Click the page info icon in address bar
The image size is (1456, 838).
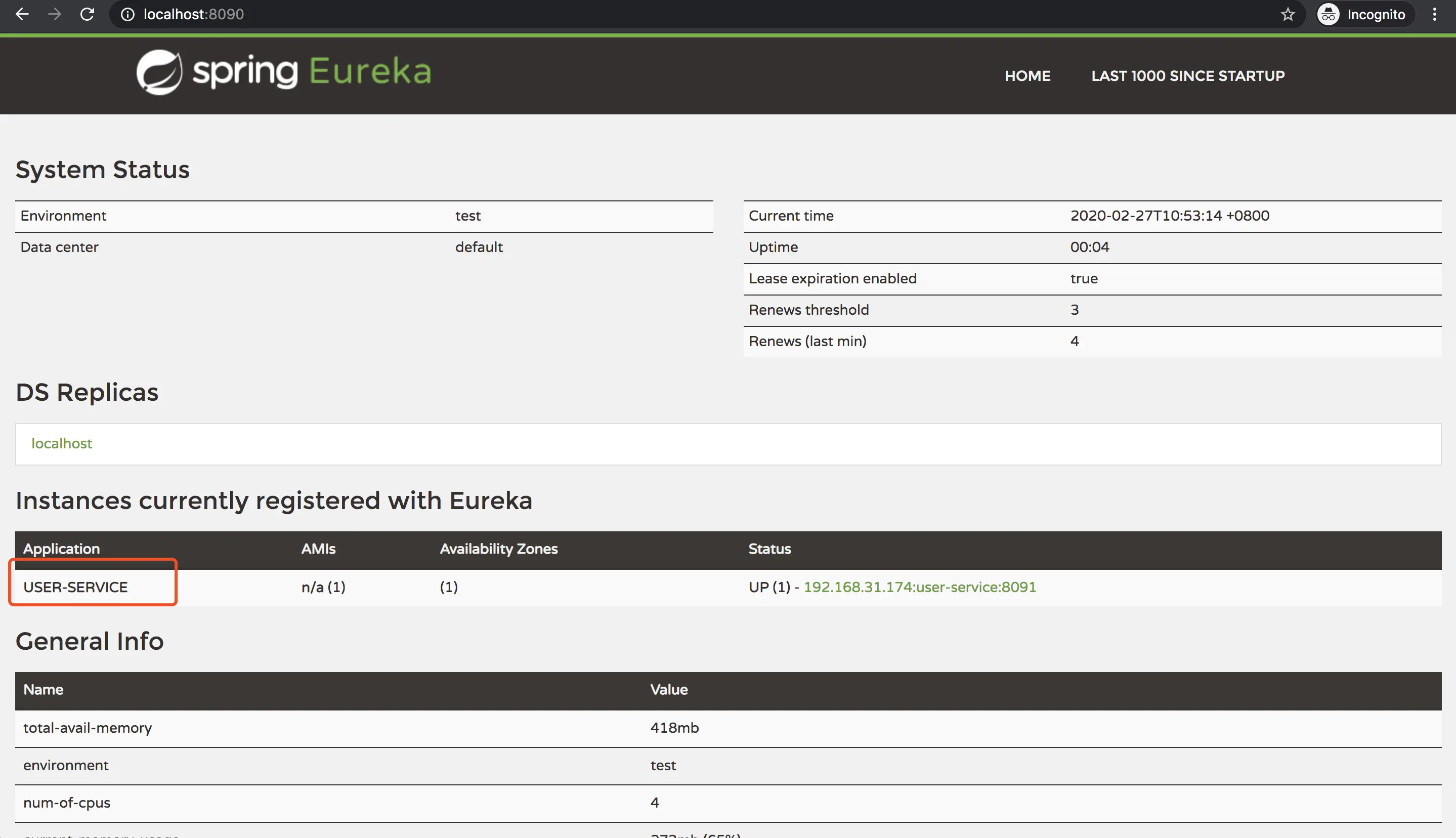click(126, 14)
